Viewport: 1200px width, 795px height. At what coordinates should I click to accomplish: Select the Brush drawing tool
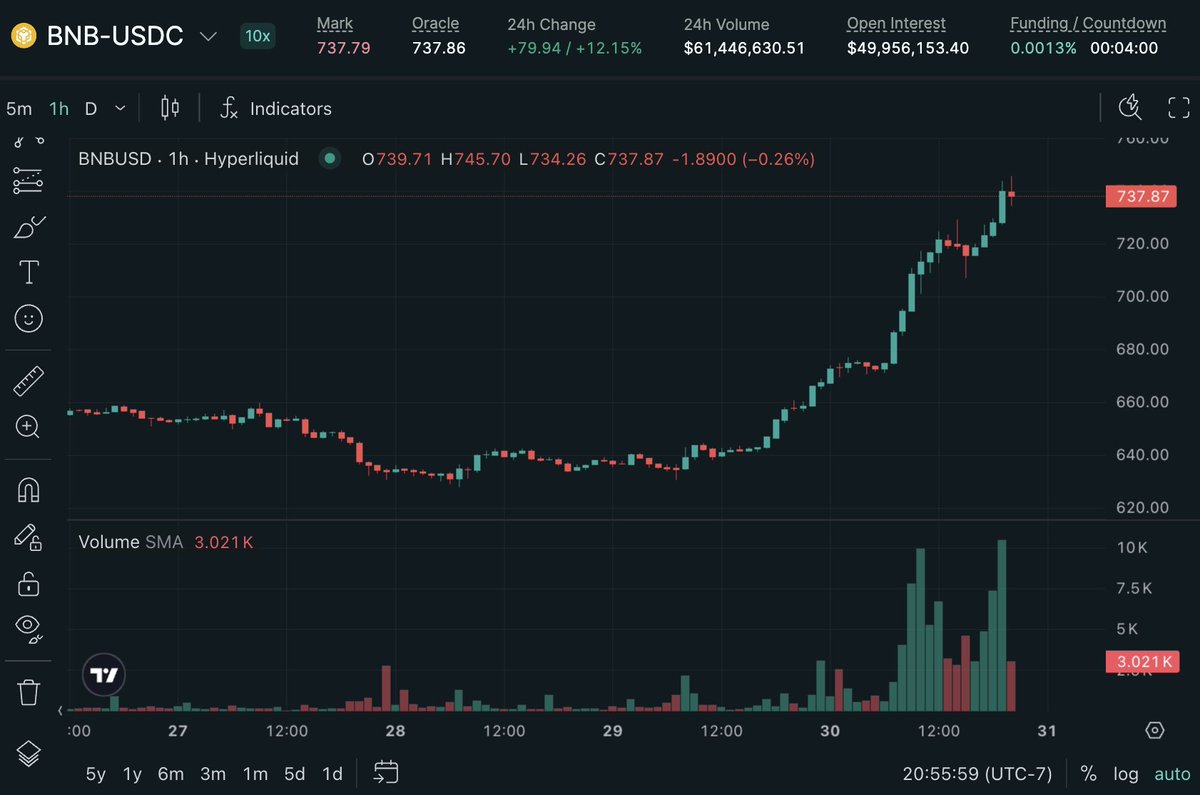tap(29, 226)
